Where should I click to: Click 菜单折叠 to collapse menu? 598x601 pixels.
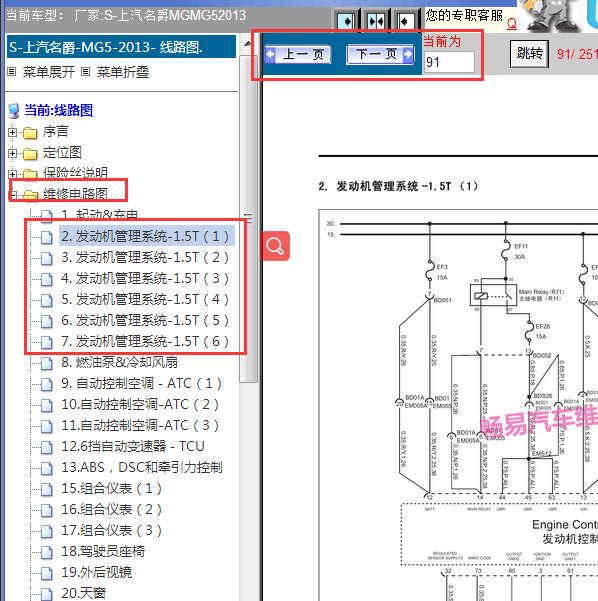(x=122, y=72)
